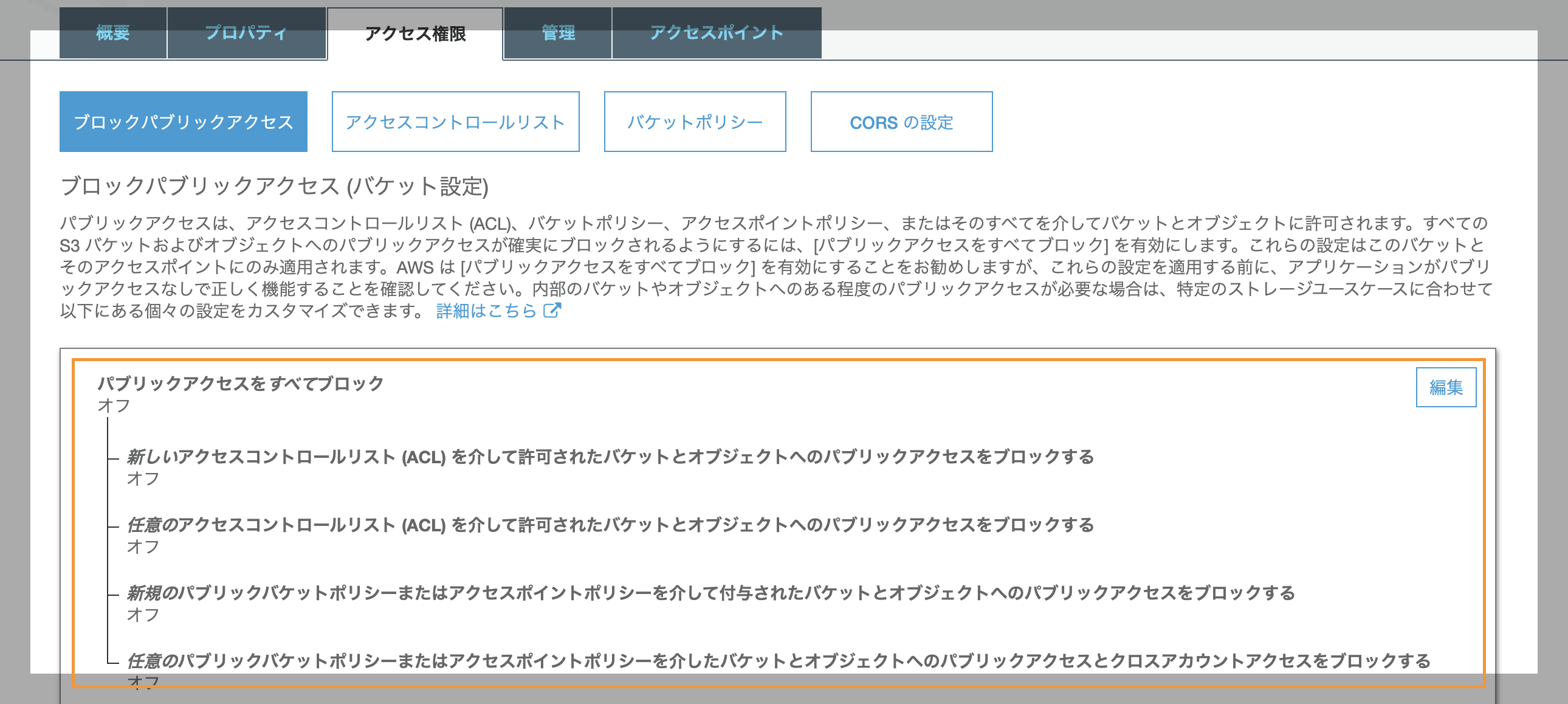Click パブリックアクセスをすべてブロック setting title
The width and height of the screenshot is (1568, 704).
[x=241, y=383]
